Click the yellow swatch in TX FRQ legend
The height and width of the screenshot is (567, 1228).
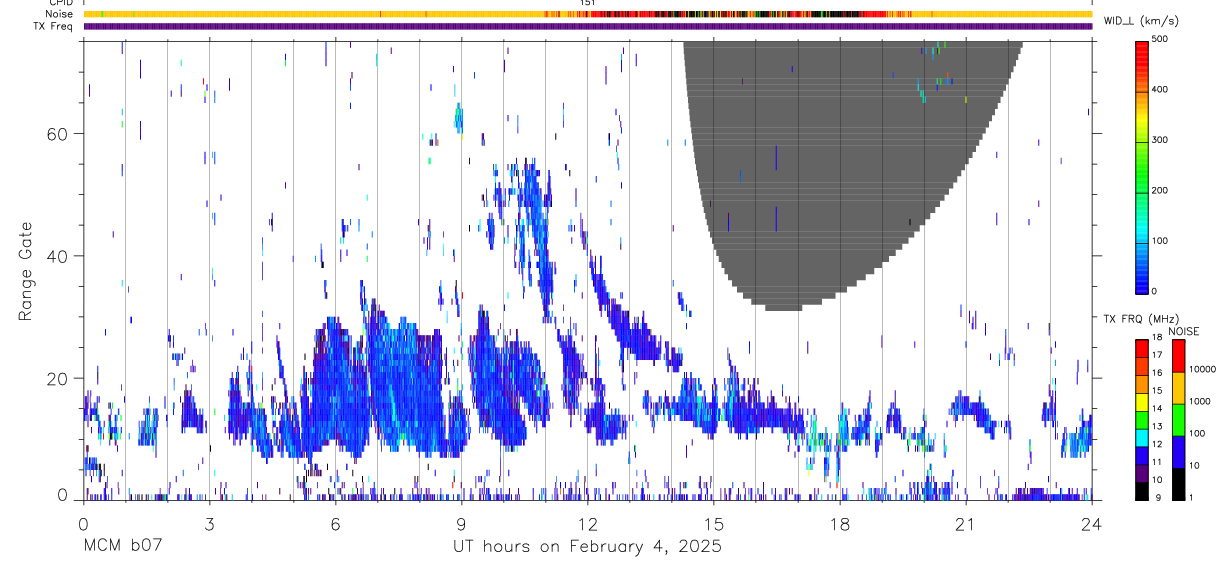pos(1142,402)
